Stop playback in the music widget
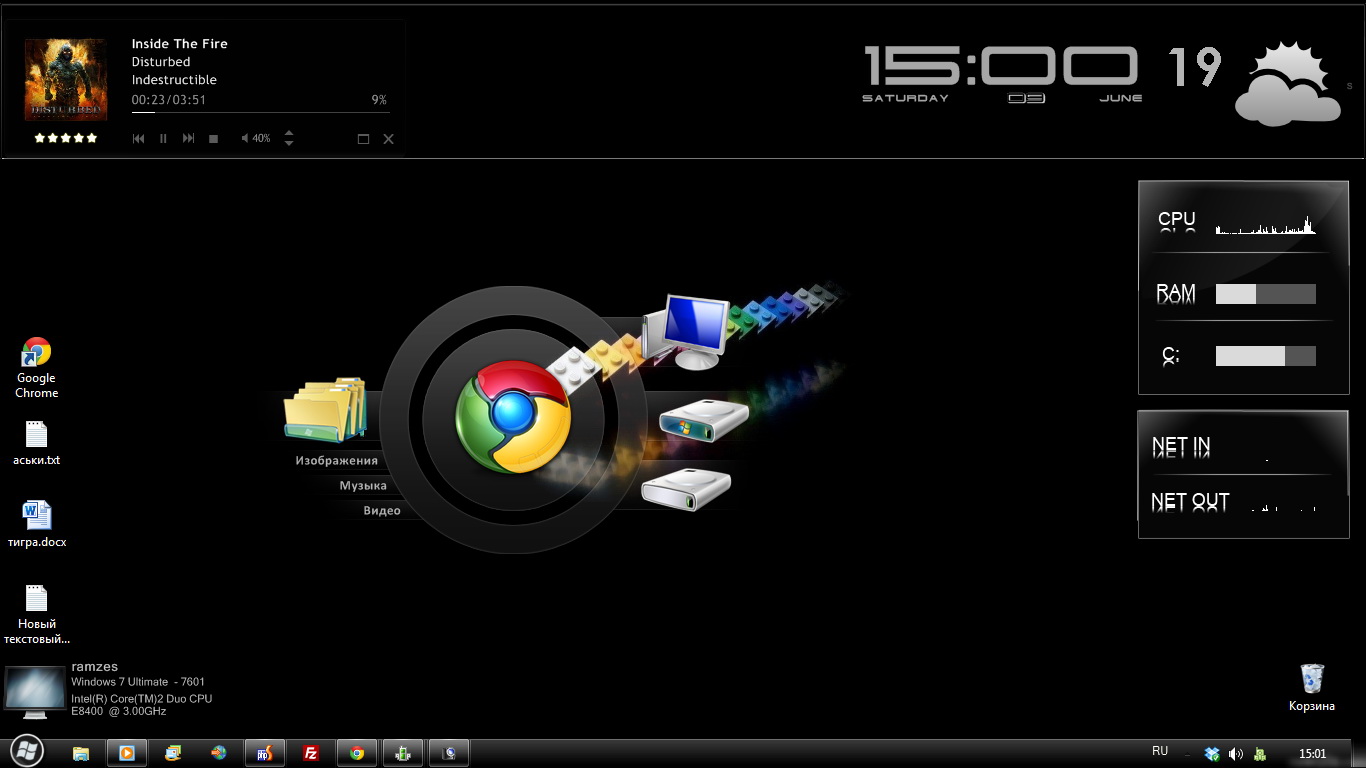This screenshot has width=1366, height=768. click(213, 139)
